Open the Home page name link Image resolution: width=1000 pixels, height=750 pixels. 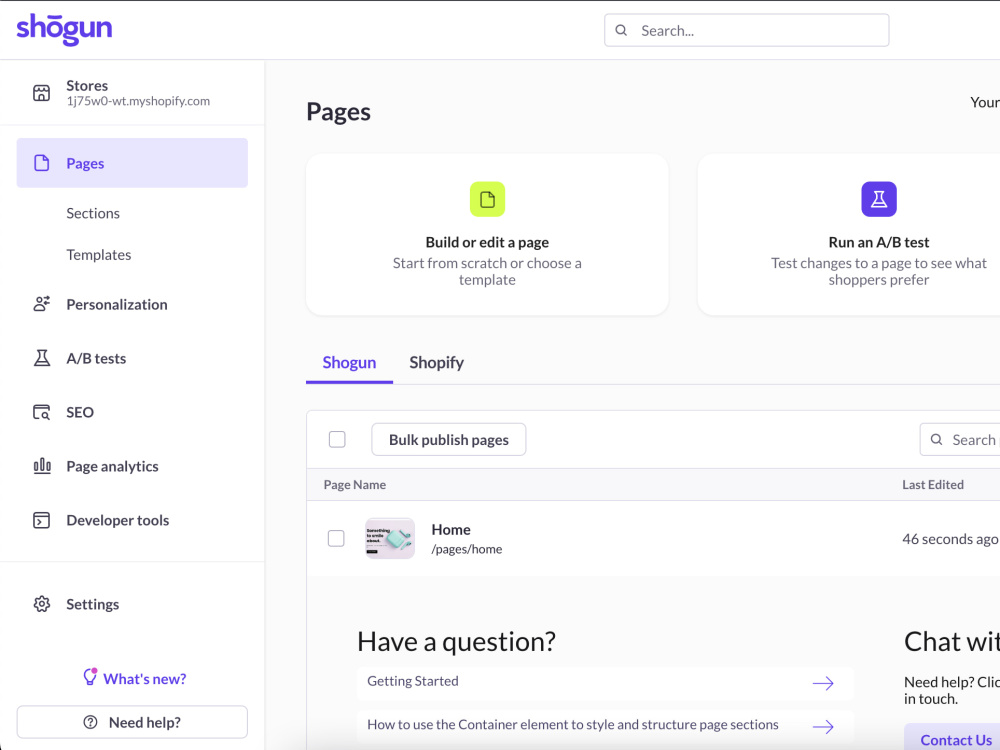[451, 530]
